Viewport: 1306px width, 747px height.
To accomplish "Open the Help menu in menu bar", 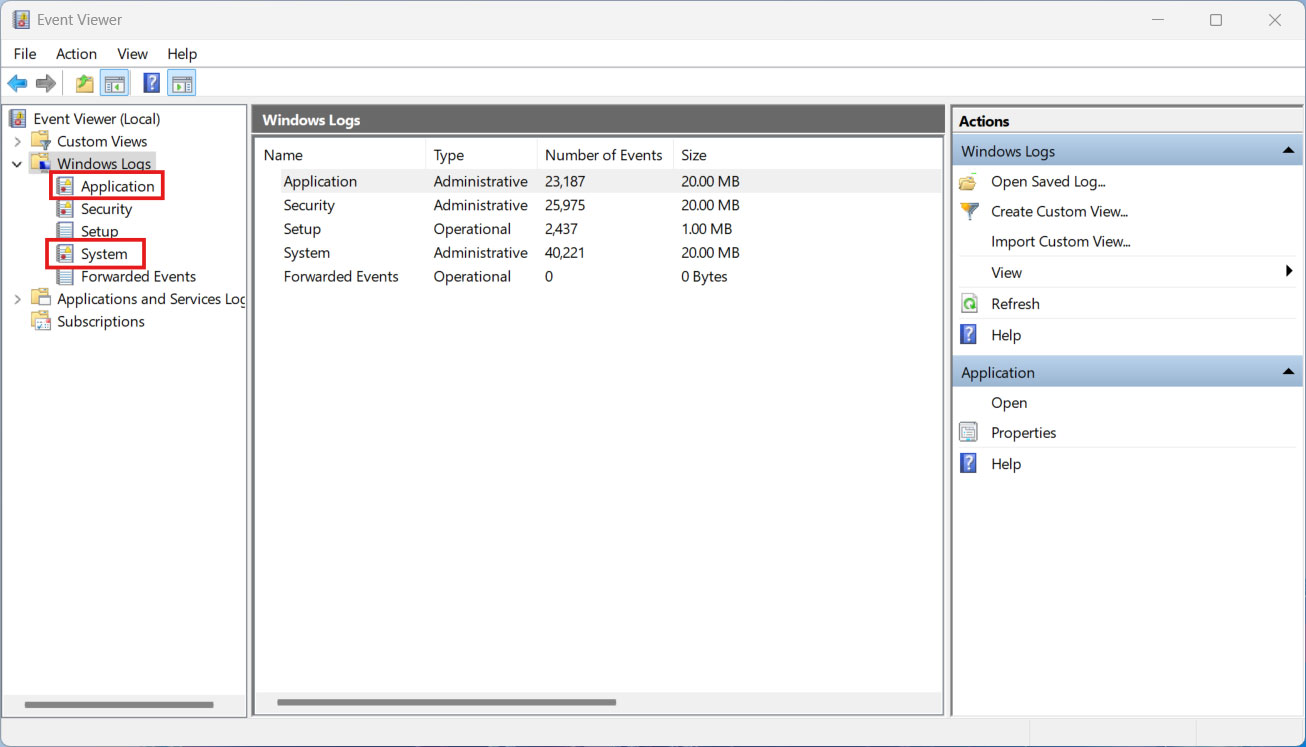I will (182, 54).
